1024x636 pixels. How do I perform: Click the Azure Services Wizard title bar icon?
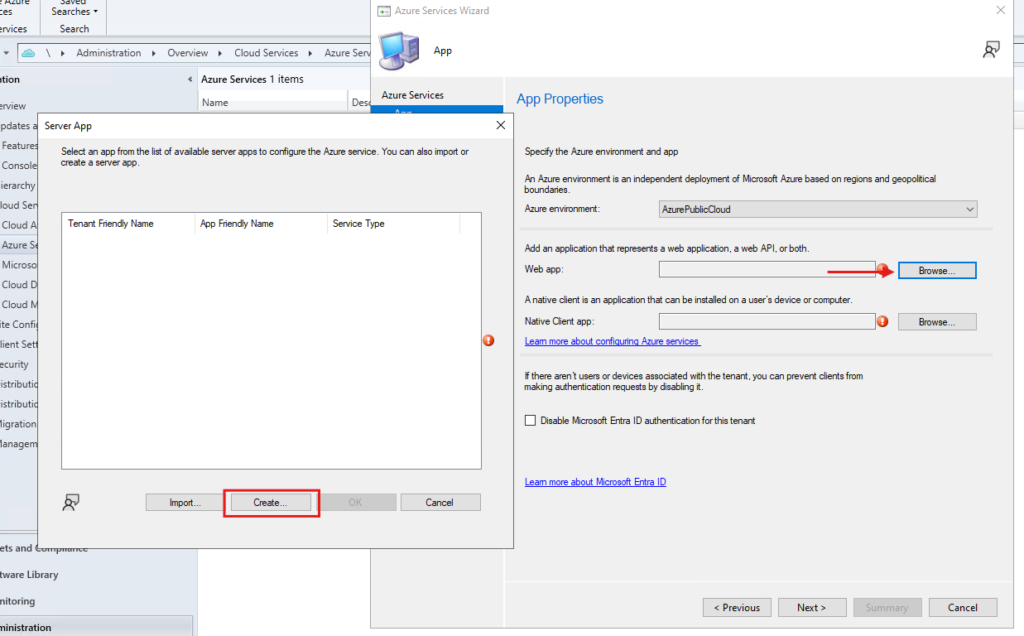(x=385, y=11)
